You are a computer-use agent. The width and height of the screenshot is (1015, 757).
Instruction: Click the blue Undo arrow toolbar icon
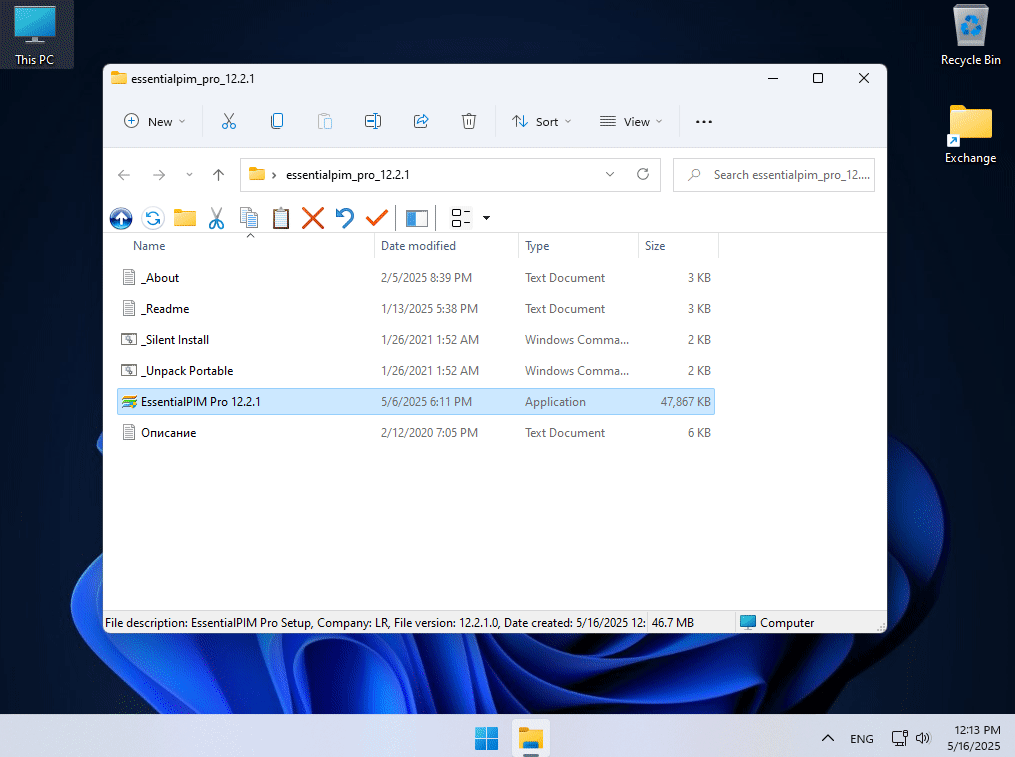pos(344,218)
